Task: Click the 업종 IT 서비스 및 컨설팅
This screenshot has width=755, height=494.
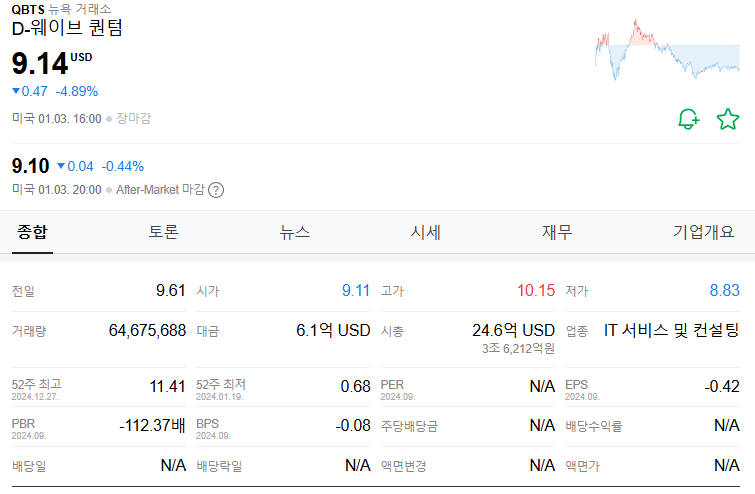Action: (671, 330)
